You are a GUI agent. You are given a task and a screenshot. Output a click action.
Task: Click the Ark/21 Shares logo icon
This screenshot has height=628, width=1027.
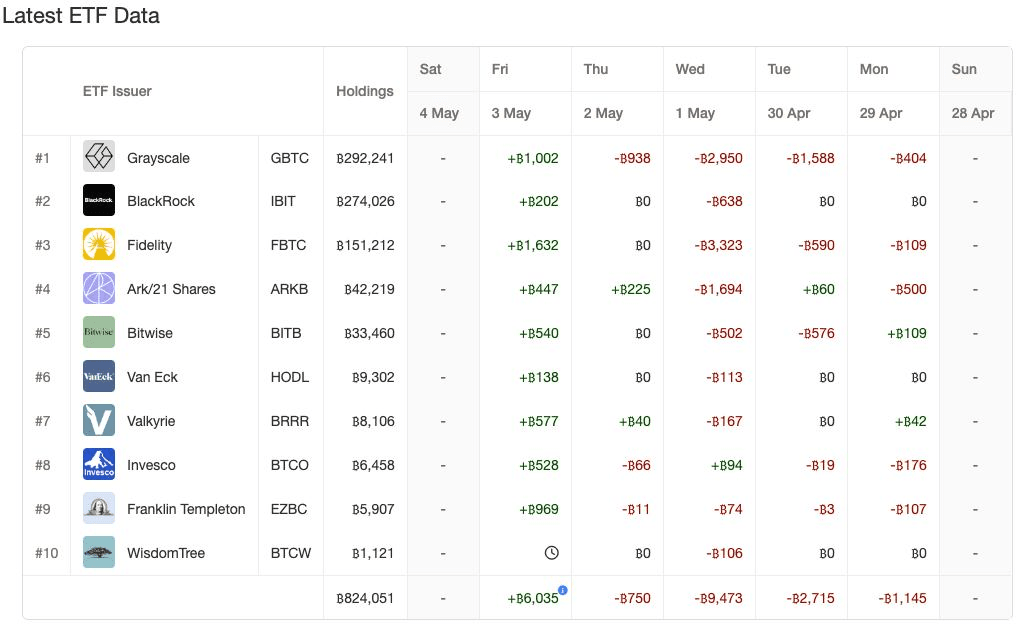pyautogui.click(x=99, y=289)
